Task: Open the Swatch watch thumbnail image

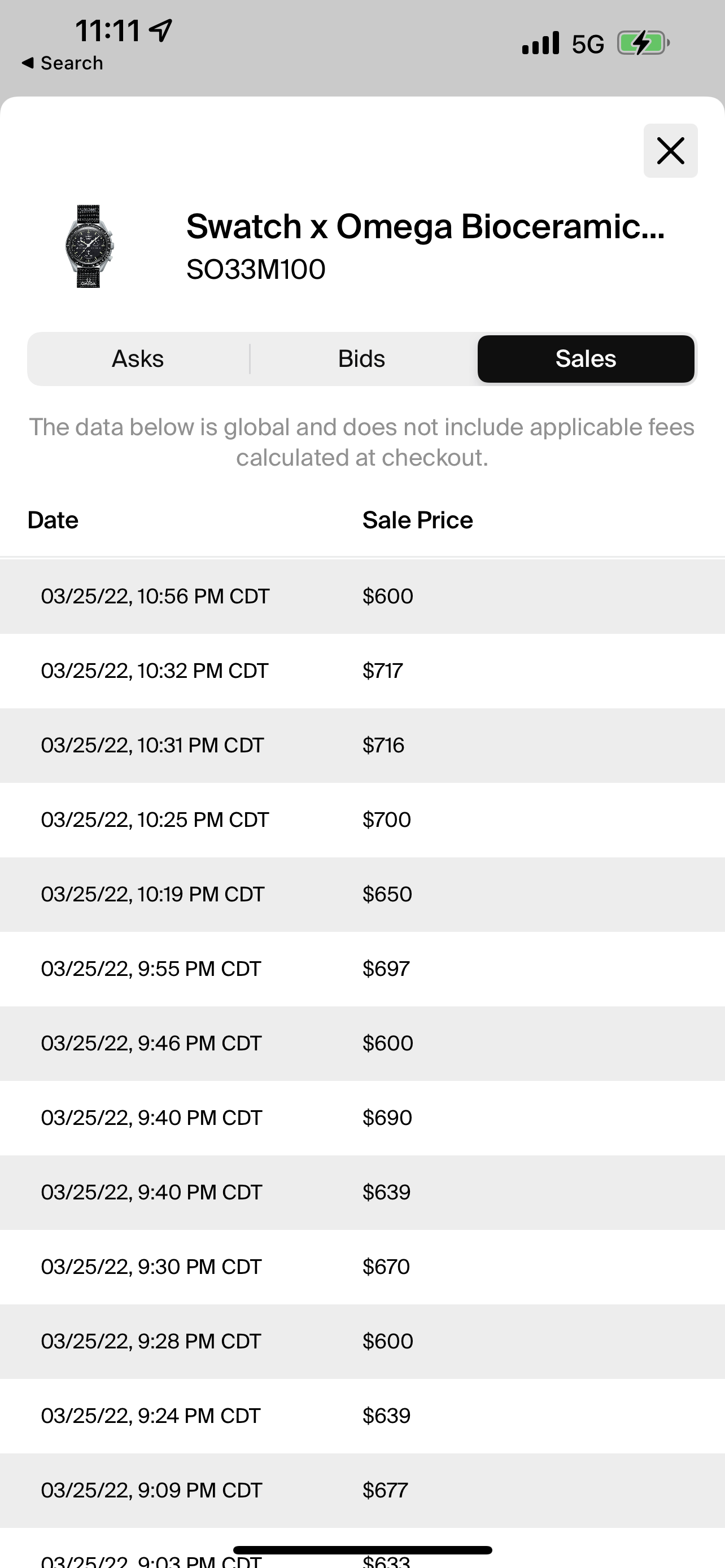Action: coord(89,246)
